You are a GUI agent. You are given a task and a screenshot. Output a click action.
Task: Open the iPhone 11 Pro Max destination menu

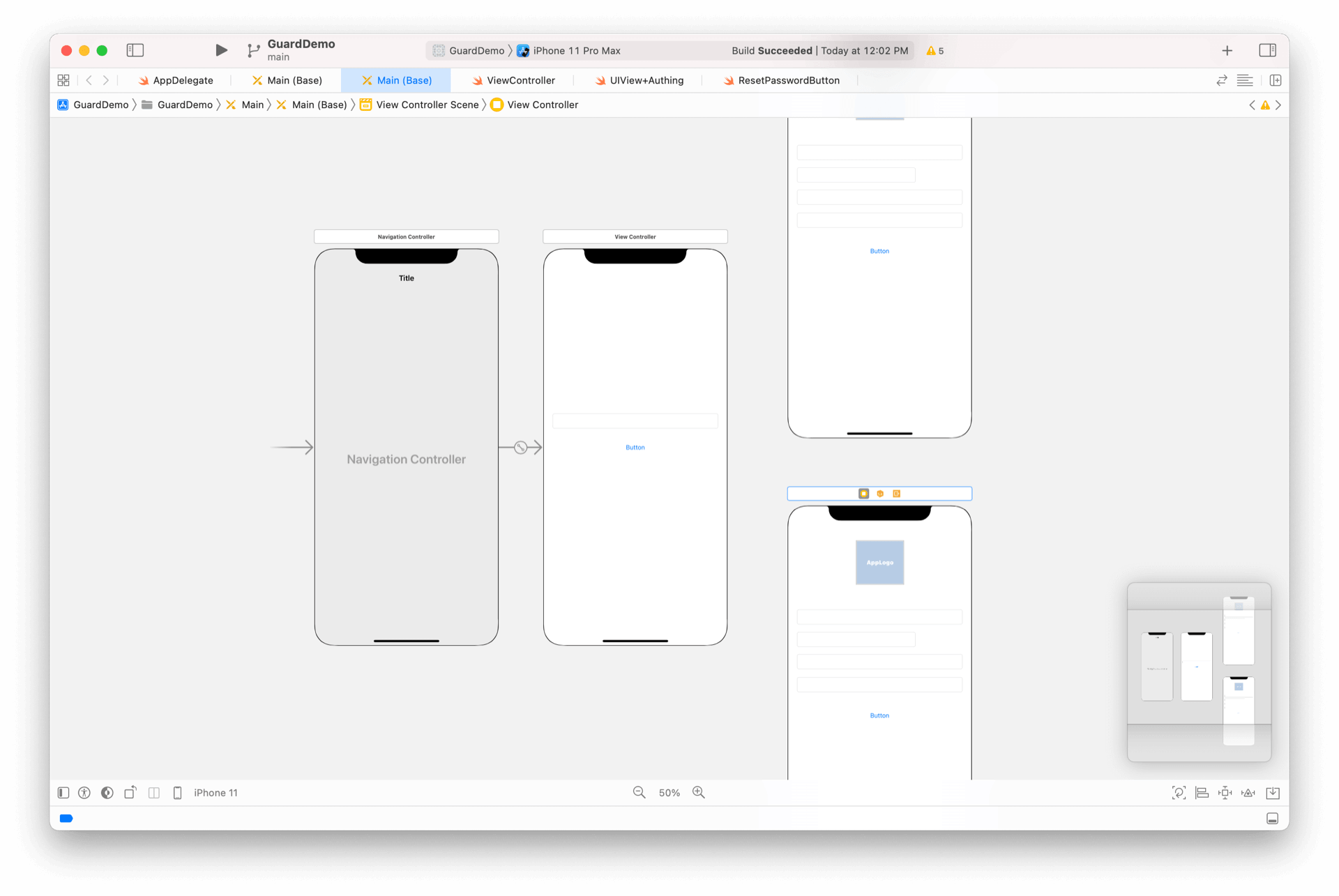(x=576, y=50)
